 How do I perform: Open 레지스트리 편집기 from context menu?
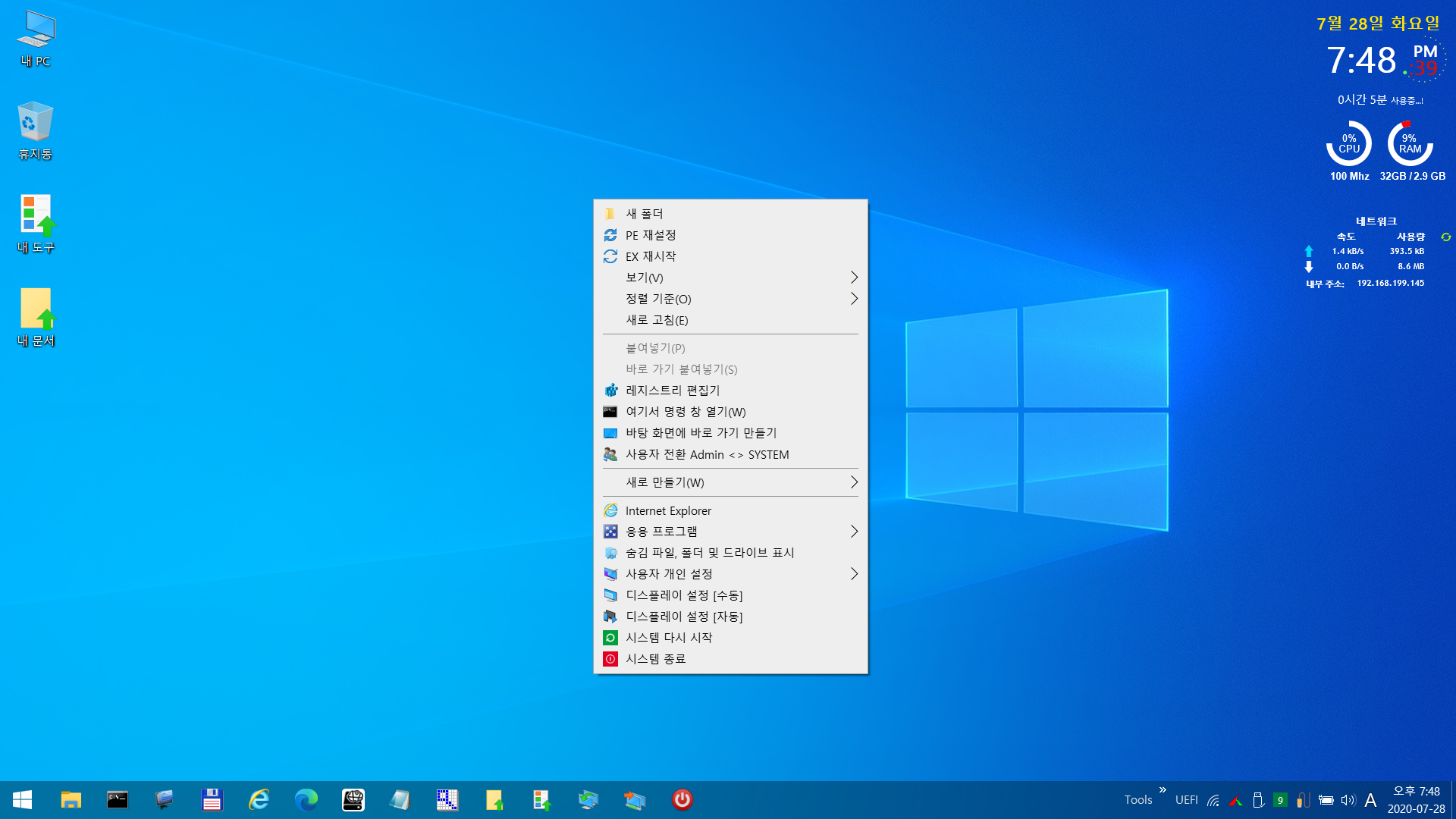pos(730,391)
